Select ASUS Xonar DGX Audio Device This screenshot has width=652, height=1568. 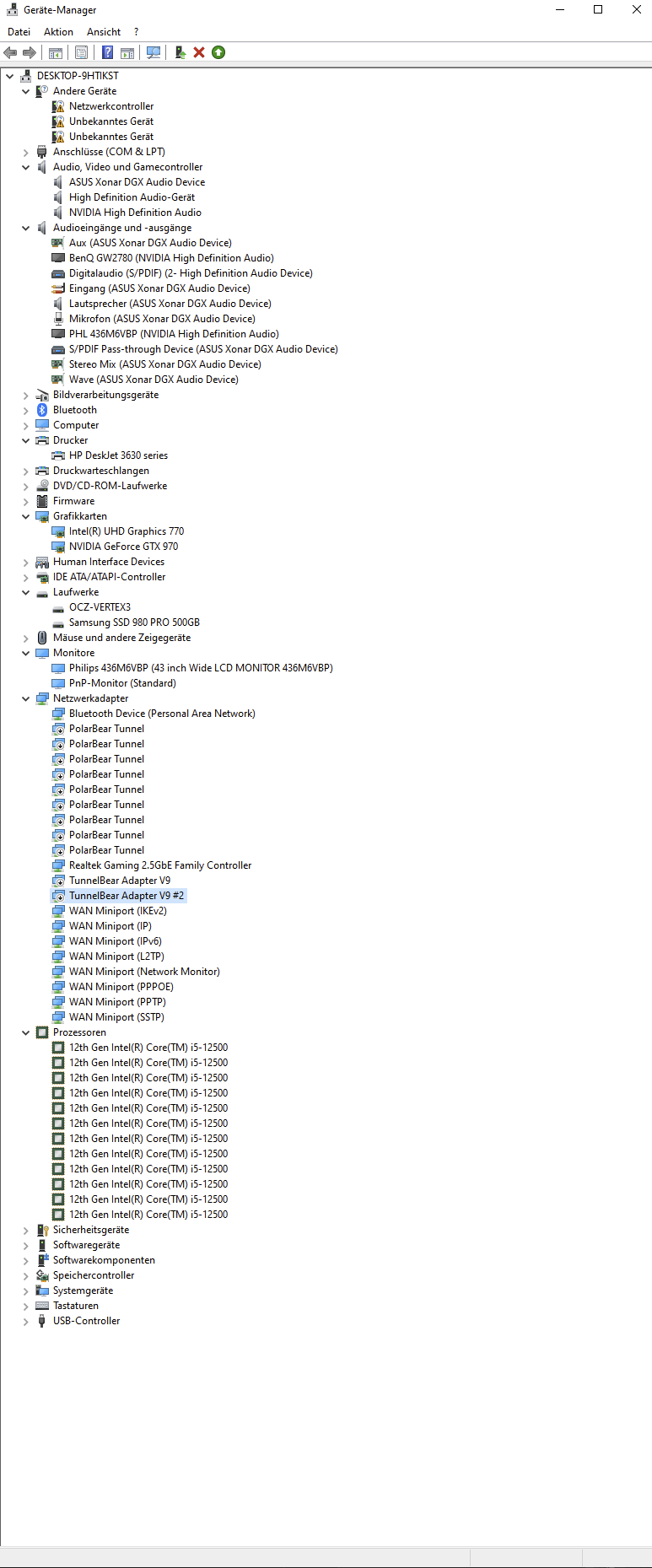(137, 182)
